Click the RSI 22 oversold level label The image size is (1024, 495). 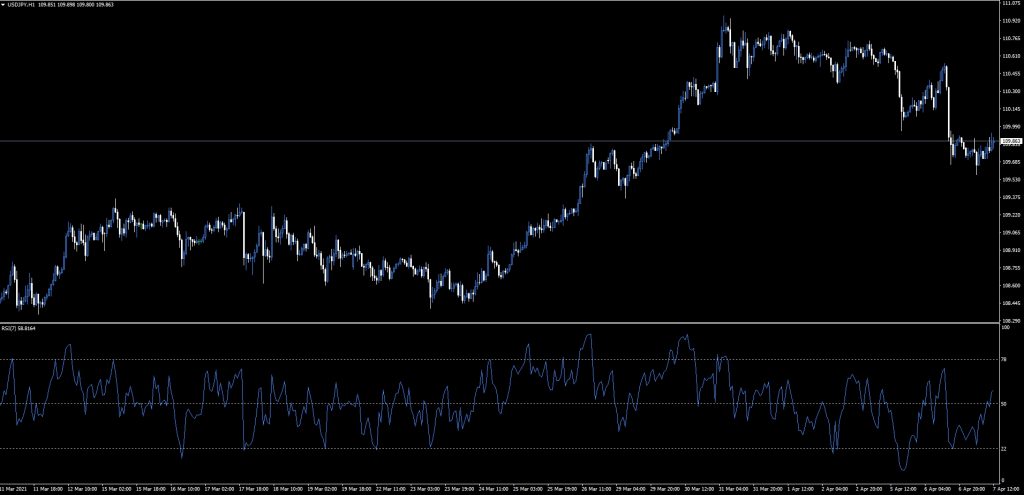pyautogui.click(x=1003, y=448)
